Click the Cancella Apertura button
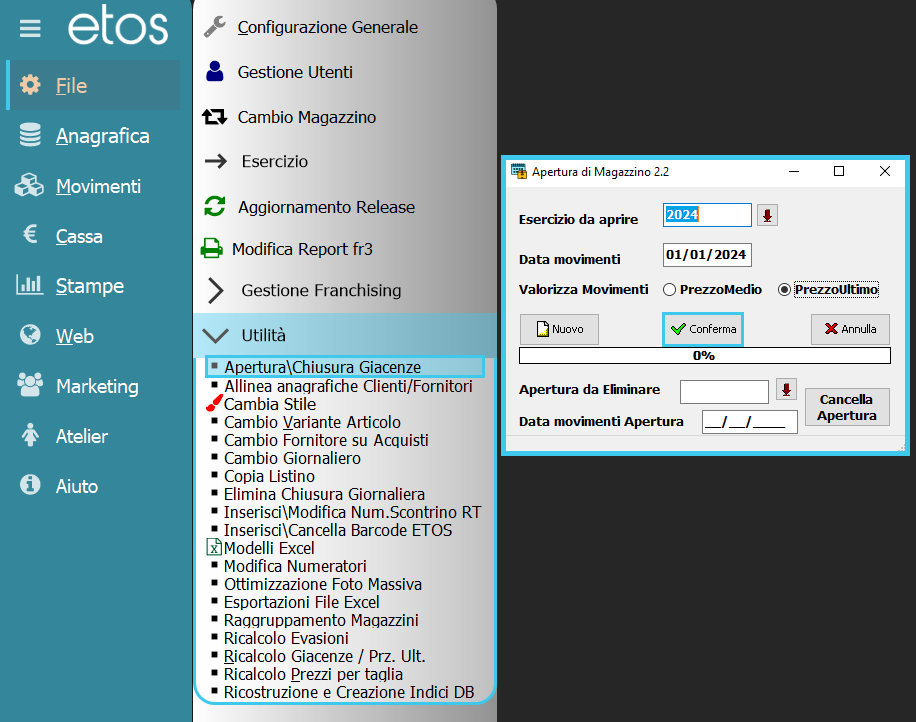916x722 pixels. pyautogui.click(x=847, y=407)
